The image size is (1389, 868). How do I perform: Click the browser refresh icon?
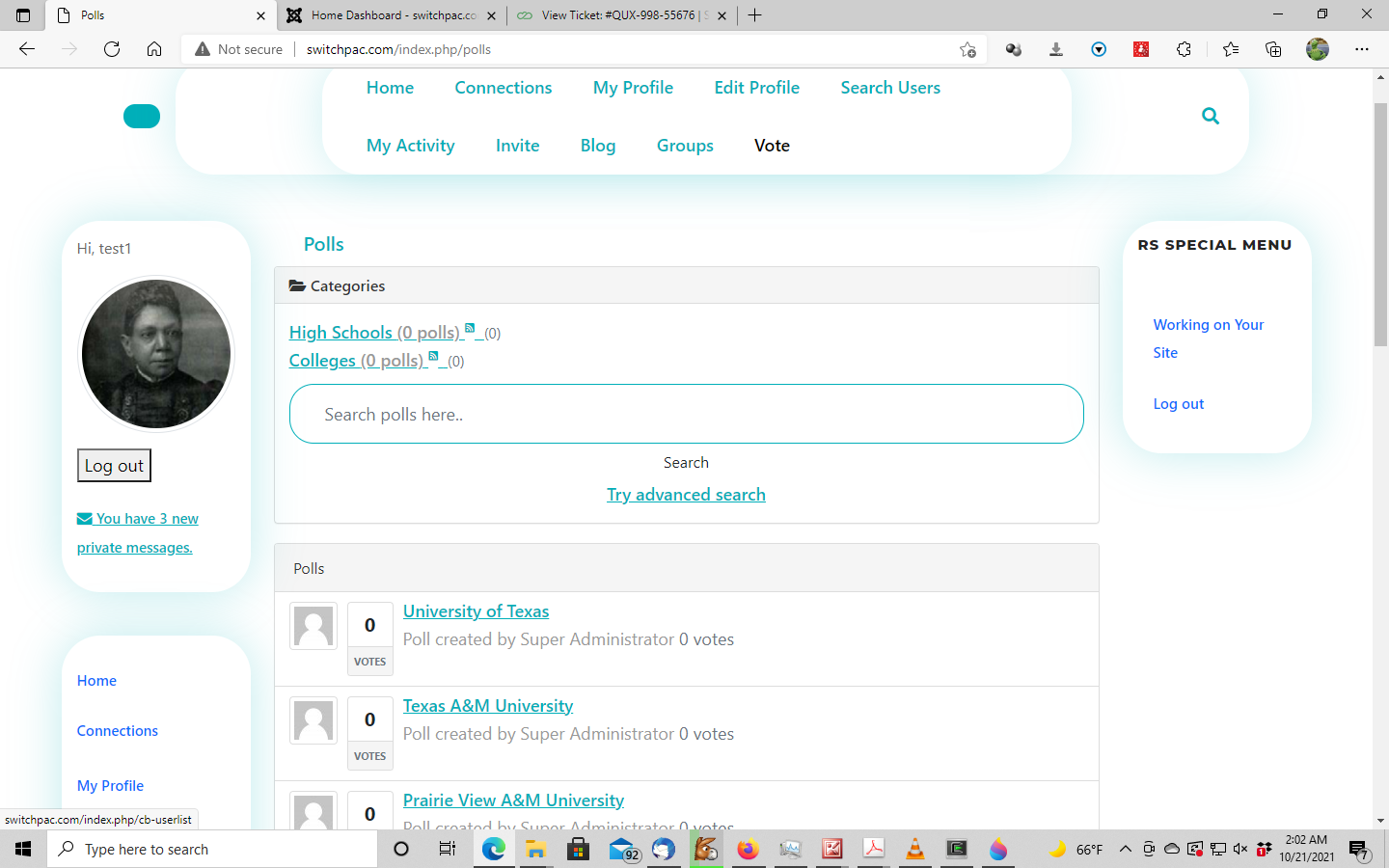[112, 49]
